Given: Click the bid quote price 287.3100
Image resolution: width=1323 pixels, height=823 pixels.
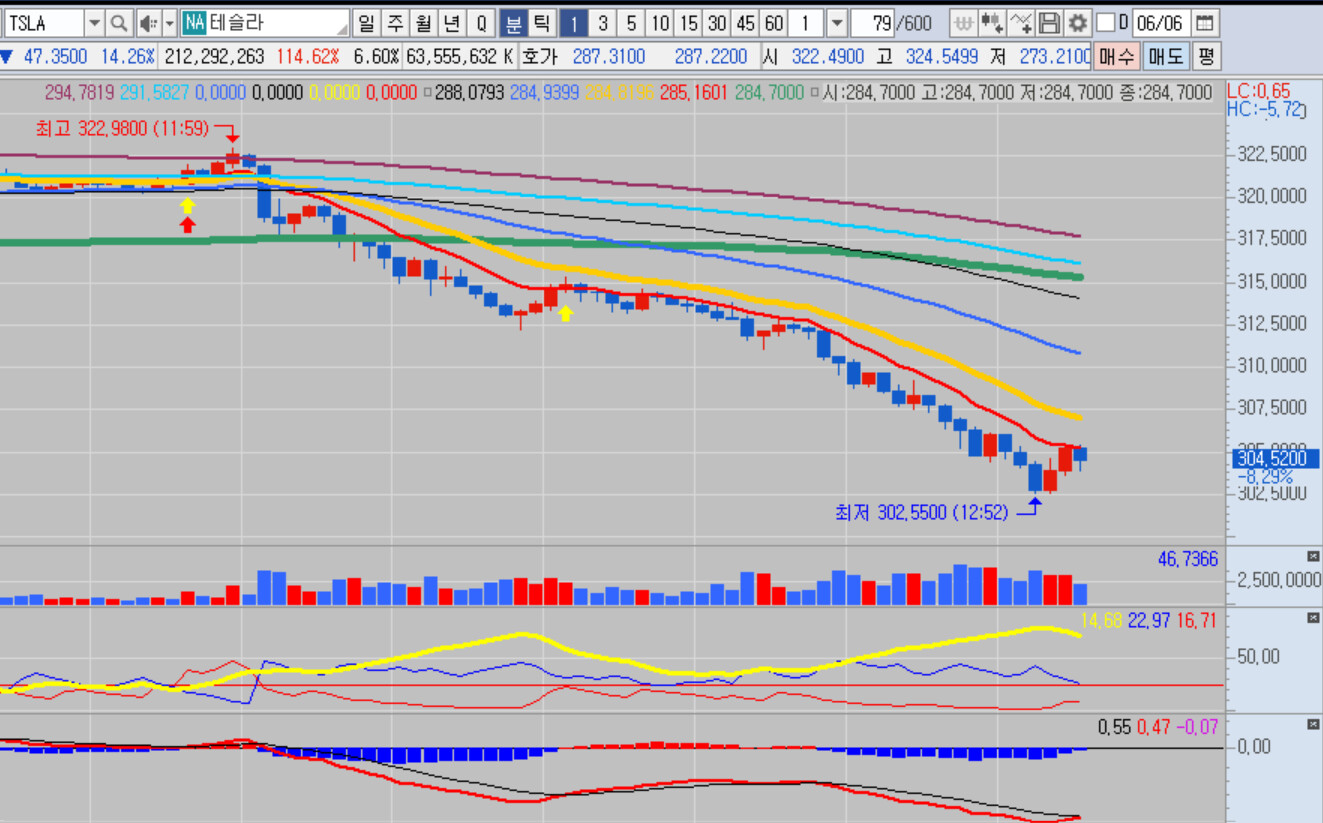Looking at the screenshot, I should [x=609, y=57].
